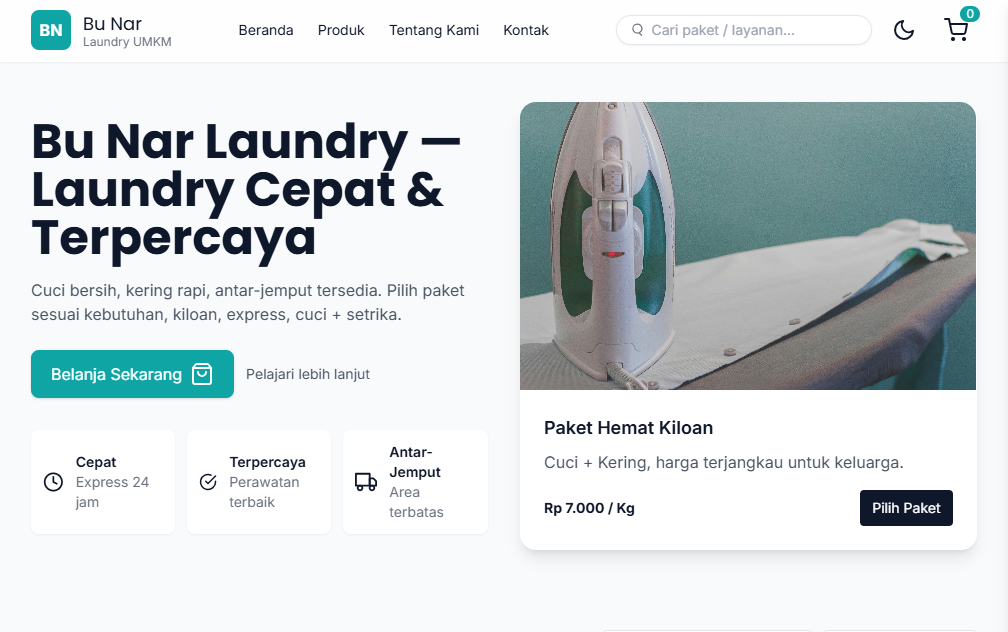Click the checkmark icon beside Terpercaya

[x=208, y=482]
